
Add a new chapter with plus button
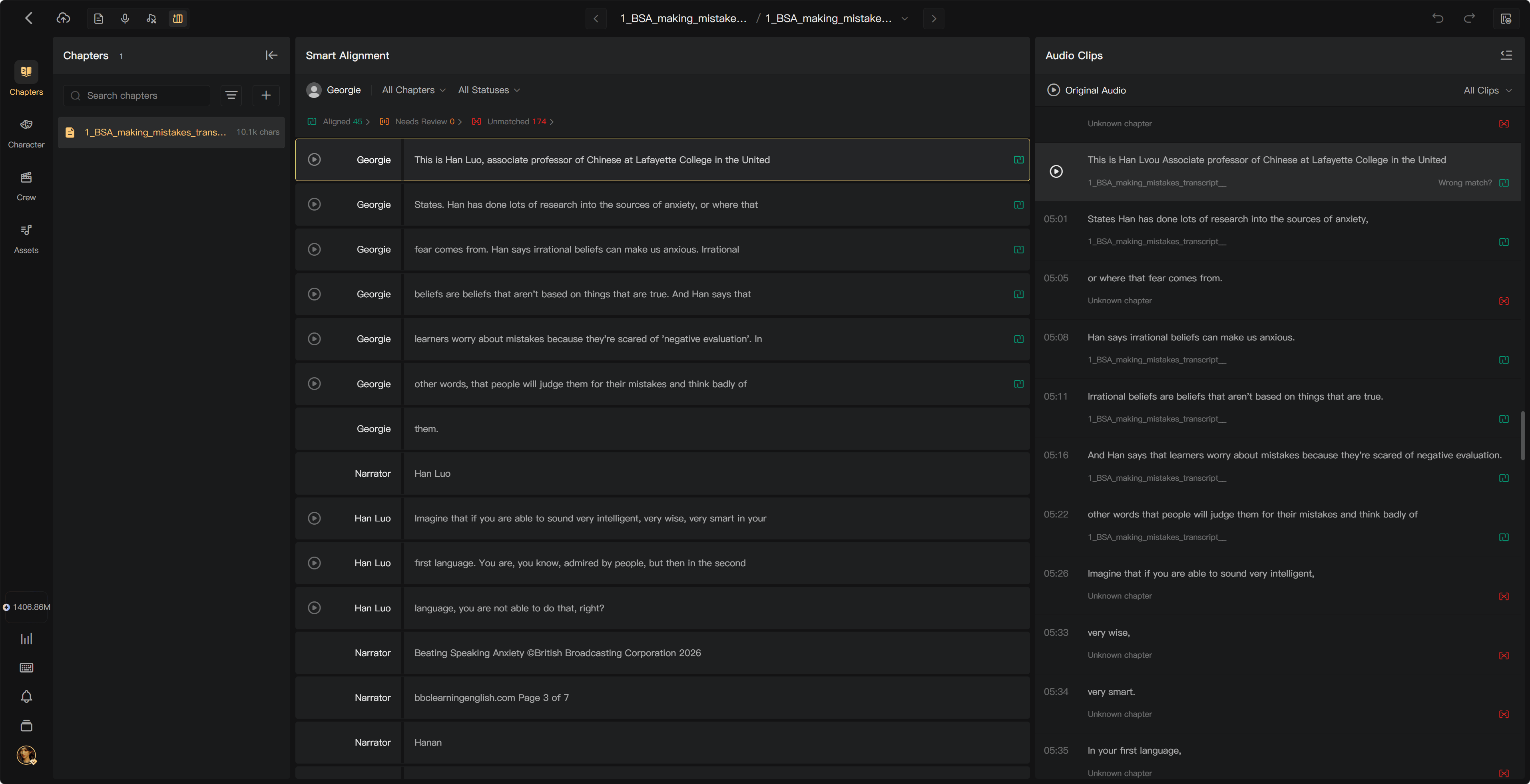click(266, 96)
